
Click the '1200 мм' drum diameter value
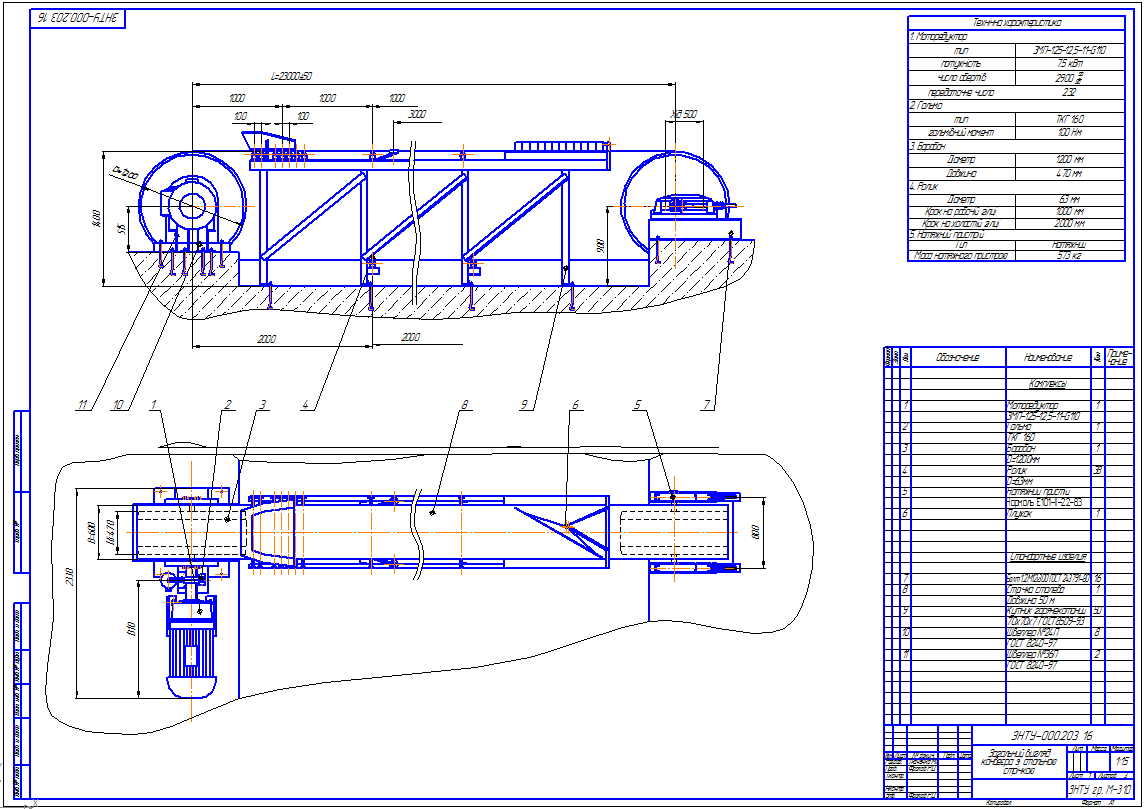(1069, 159)
